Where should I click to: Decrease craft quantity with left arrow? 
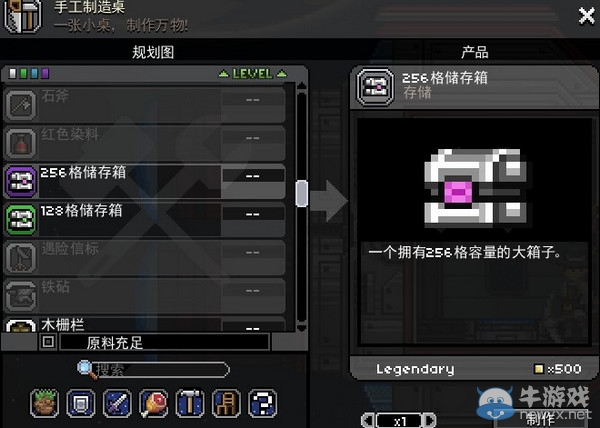367,420
